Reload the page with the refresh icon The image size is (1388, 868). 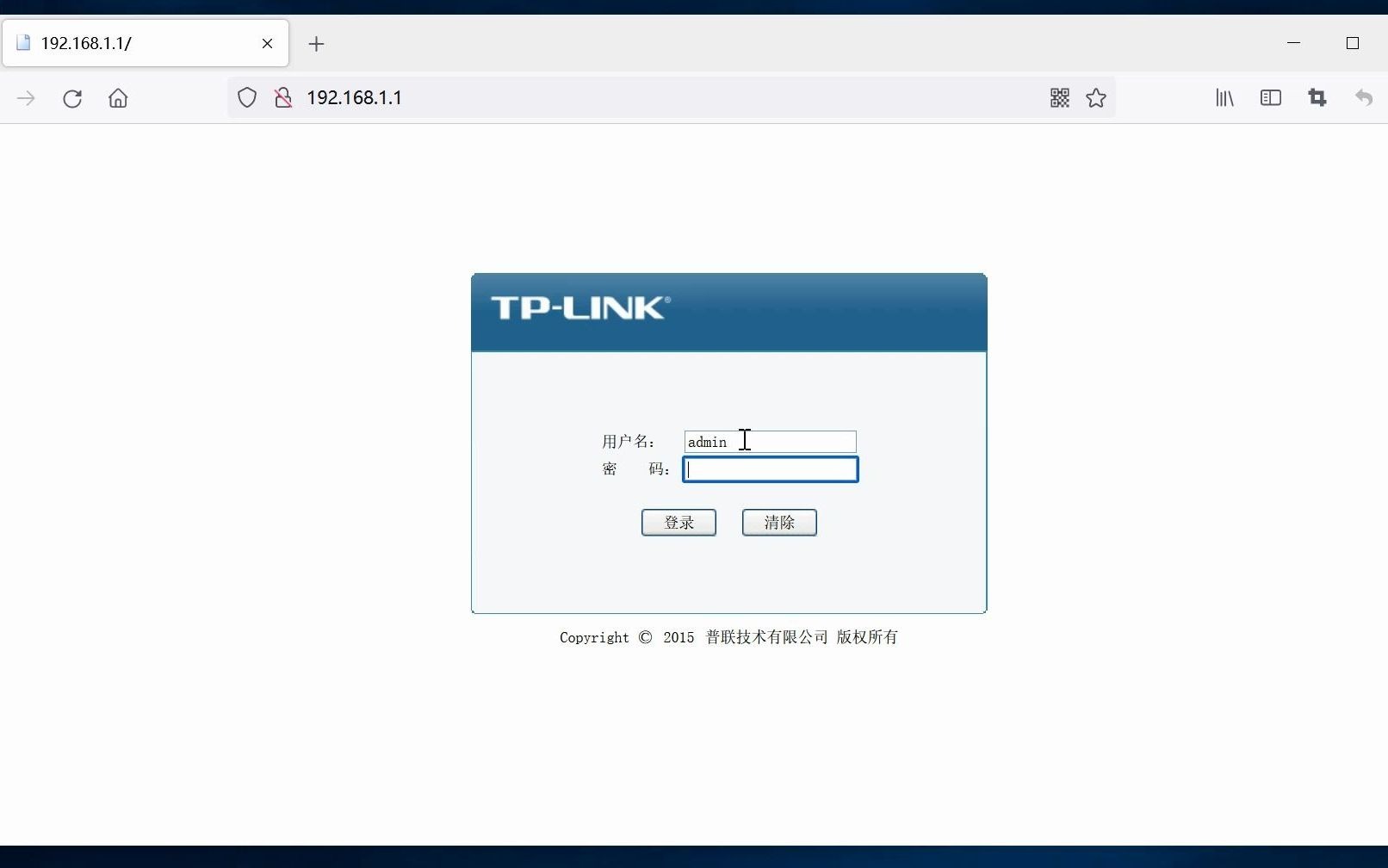72,98
